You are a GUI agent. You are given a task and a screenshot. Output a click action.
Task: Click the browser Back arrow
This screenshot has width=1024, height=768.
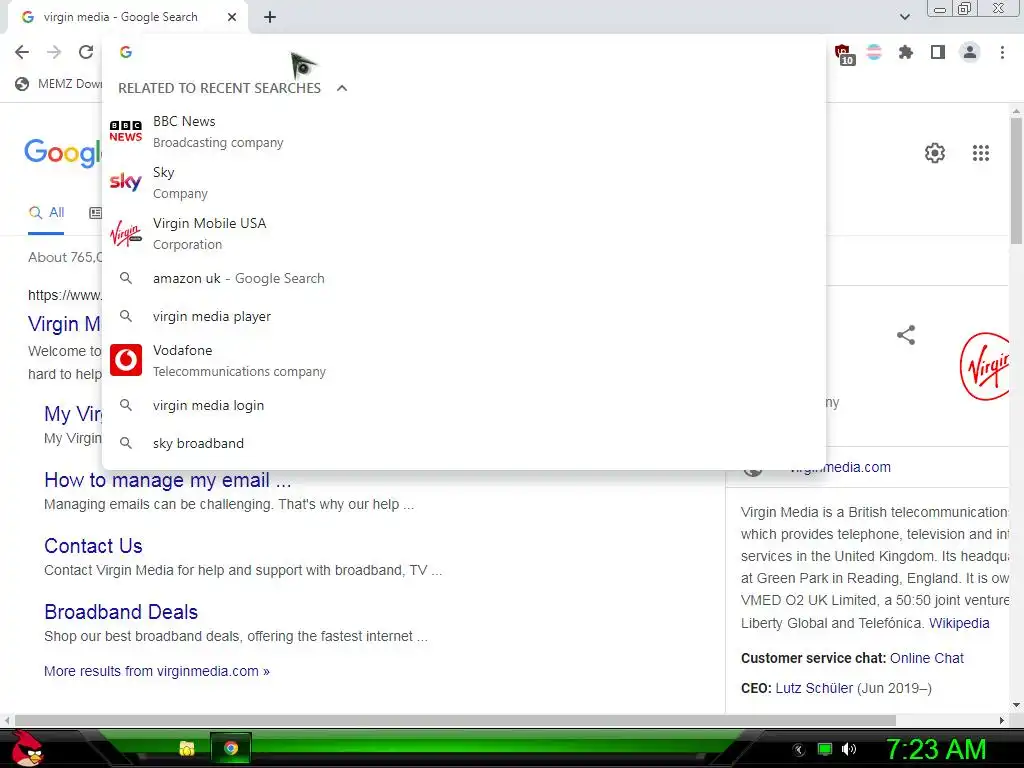(22, 52)
